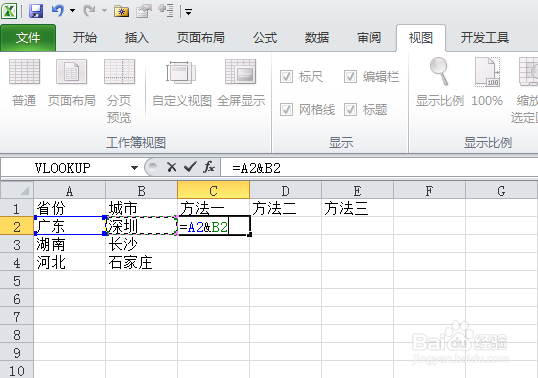Open the fx Insert Function dialog
The height and width of the screenshot is (378, 538).
pyautogui.click(x=209, y=167)
